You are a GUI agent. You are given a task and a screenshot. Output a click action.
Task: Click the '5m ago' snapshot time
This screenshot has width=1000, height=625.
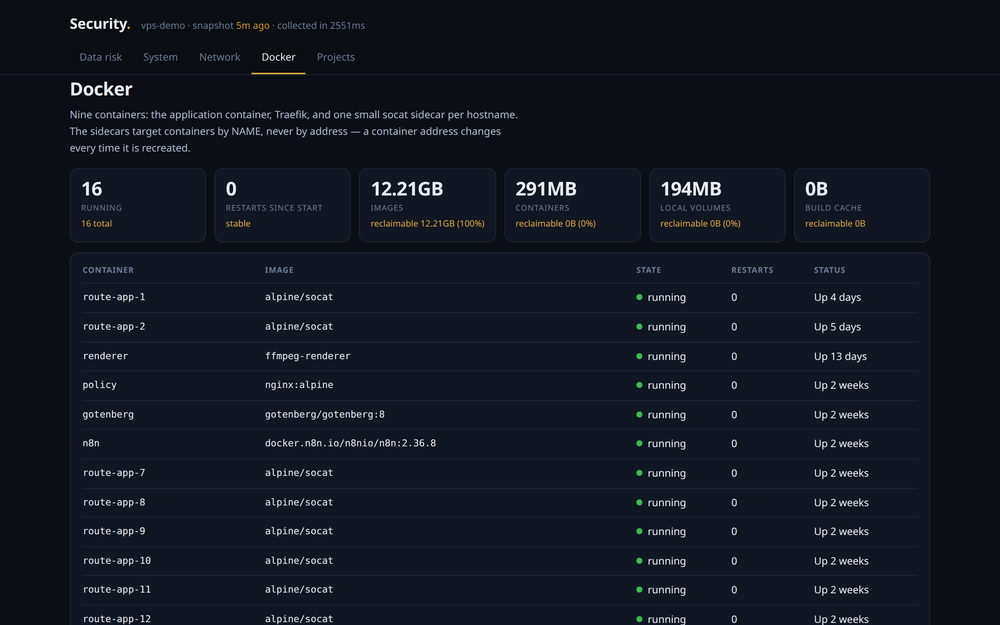(253, 26)
